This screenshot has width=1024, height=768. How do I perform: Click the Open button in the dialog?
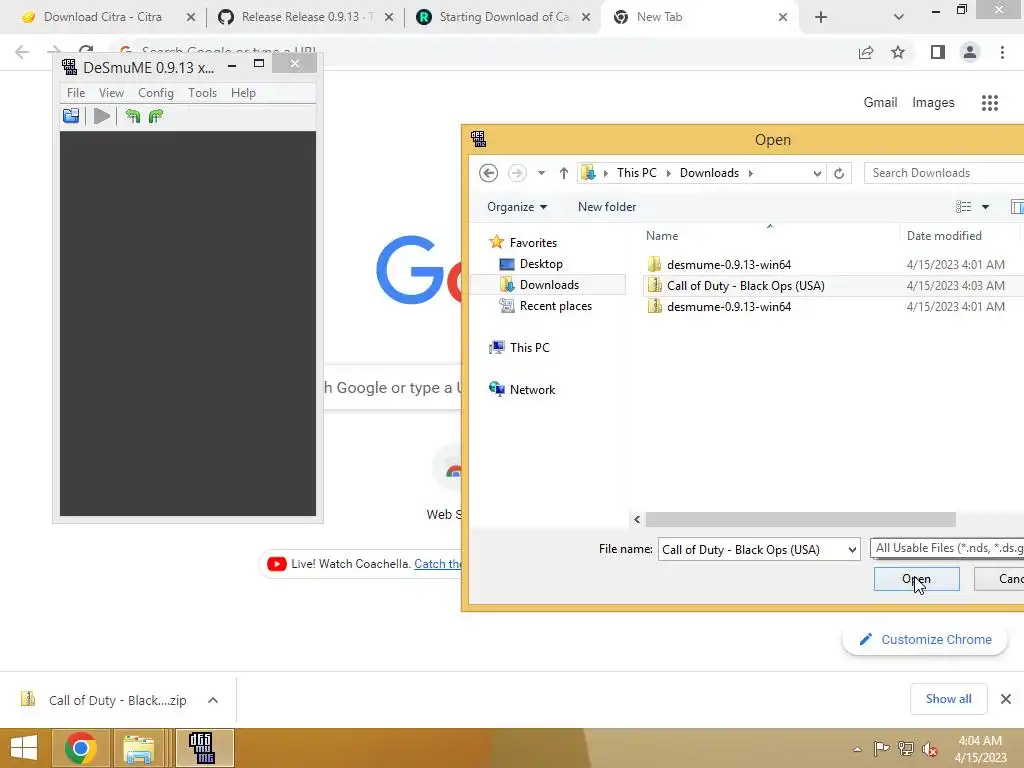[916, 579]
